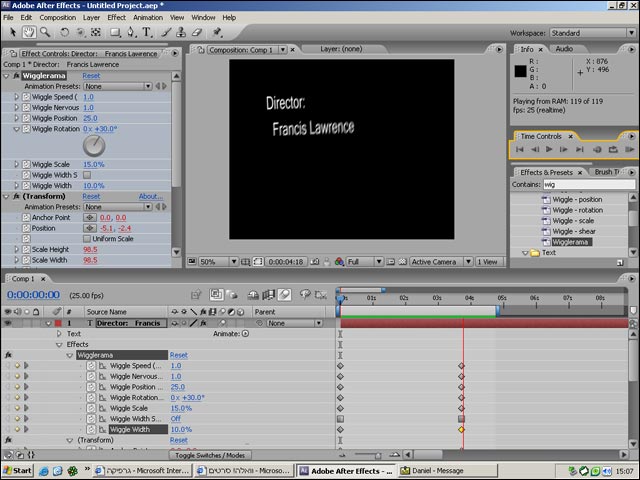Collapse the Wiggle Rotation property
Viewport: 640px width, 480px height.
[16, 129]
